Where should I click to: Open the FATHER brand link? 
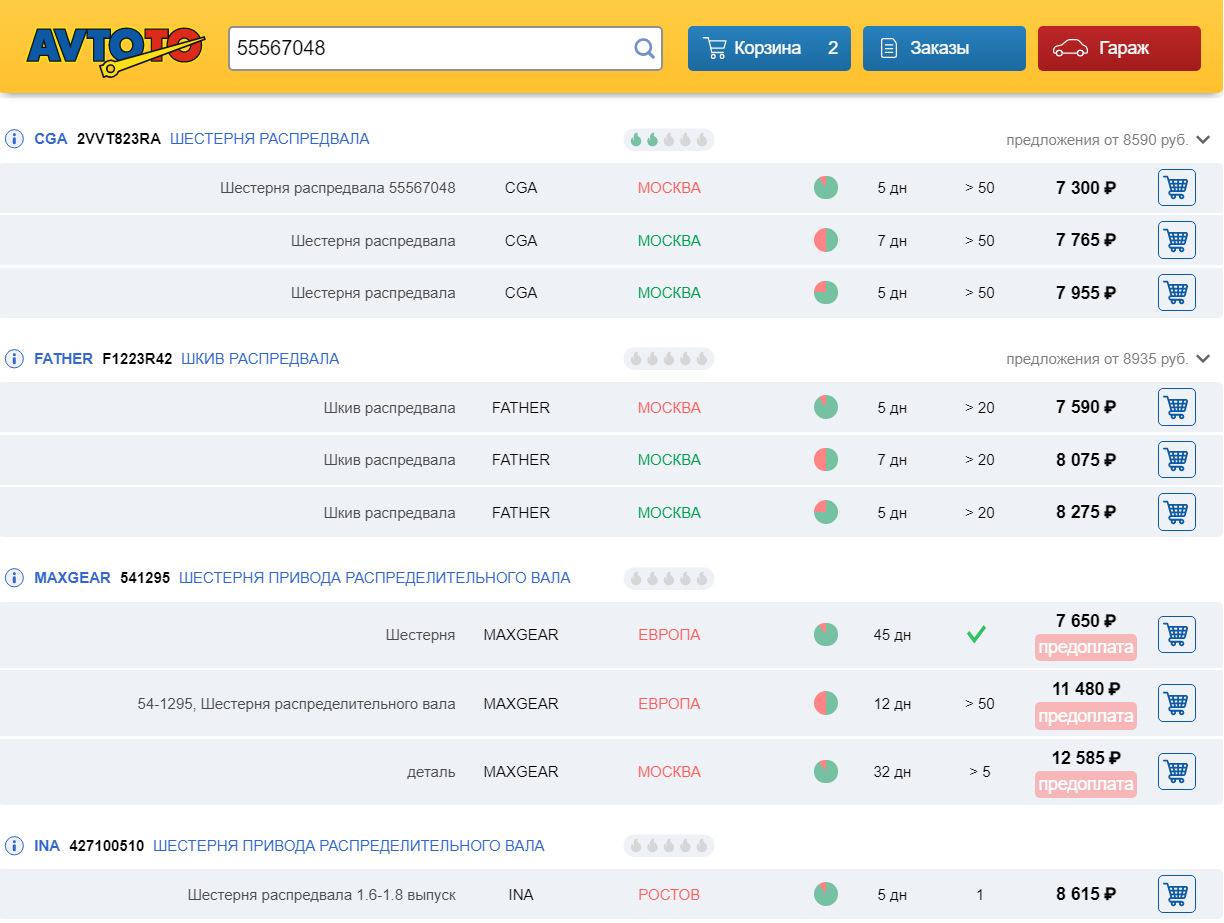63,359
